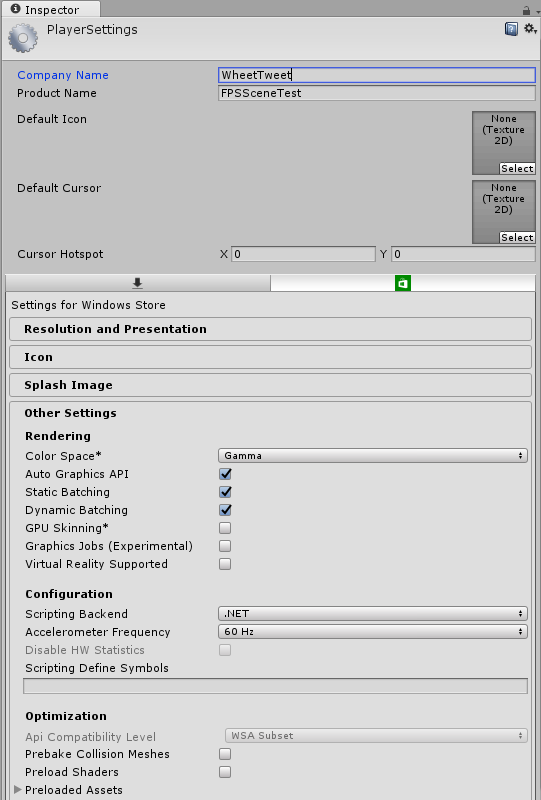Enable Prebake Collision Meshes checkbox
Viewport: 541px width, 800px height.
[x=225, y=754]
